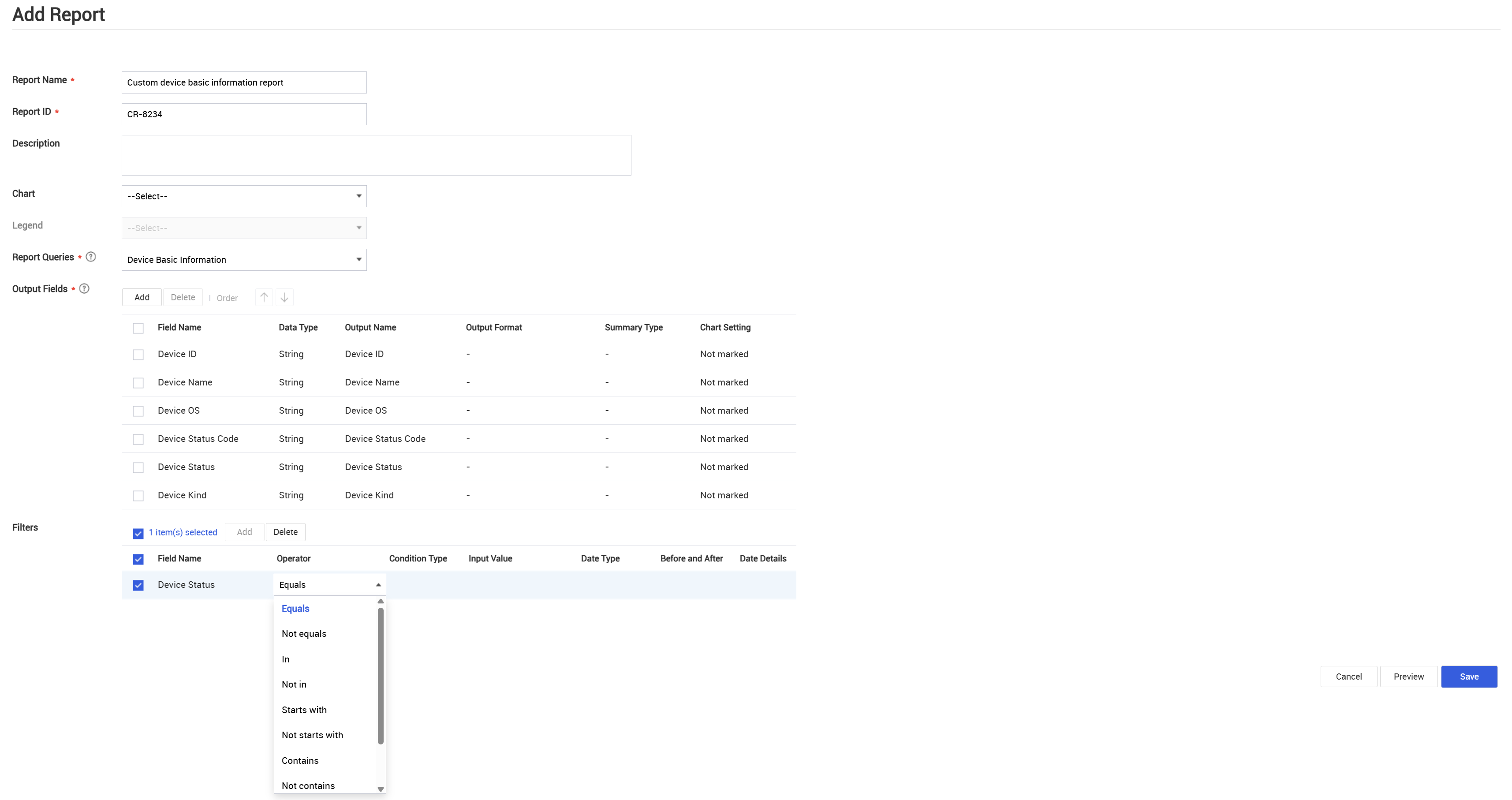
Task: Click the Preview button
Action: [x=1408, y=676]
